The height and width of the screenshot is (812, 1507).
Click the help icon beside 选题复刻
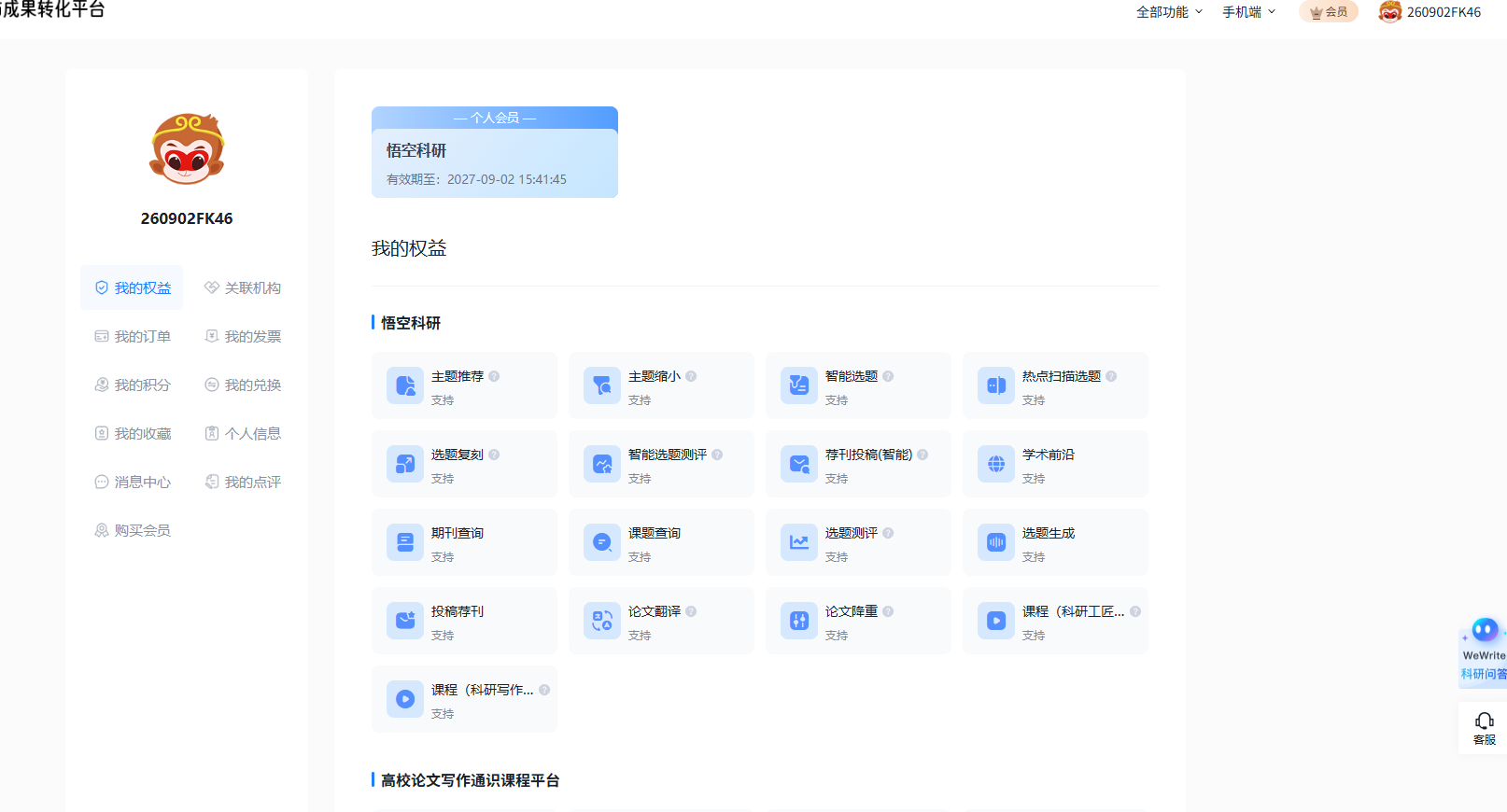point(494,455)
